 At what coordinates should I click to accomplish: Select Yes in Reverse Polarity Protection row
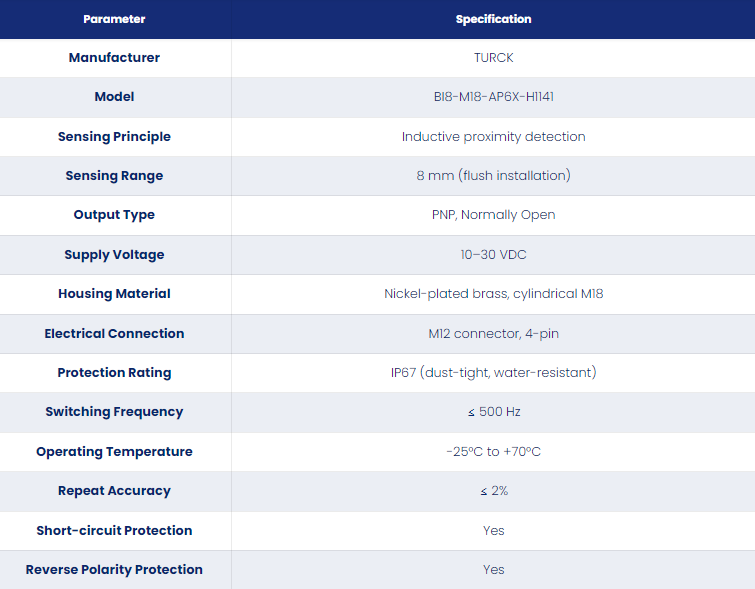494,570
